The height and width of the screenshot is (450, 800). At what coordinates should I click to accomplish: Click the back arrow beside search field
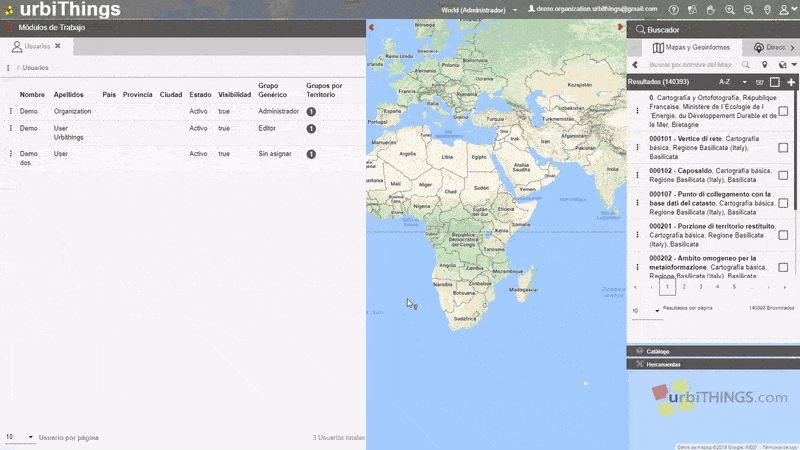(x=635, y=65)
